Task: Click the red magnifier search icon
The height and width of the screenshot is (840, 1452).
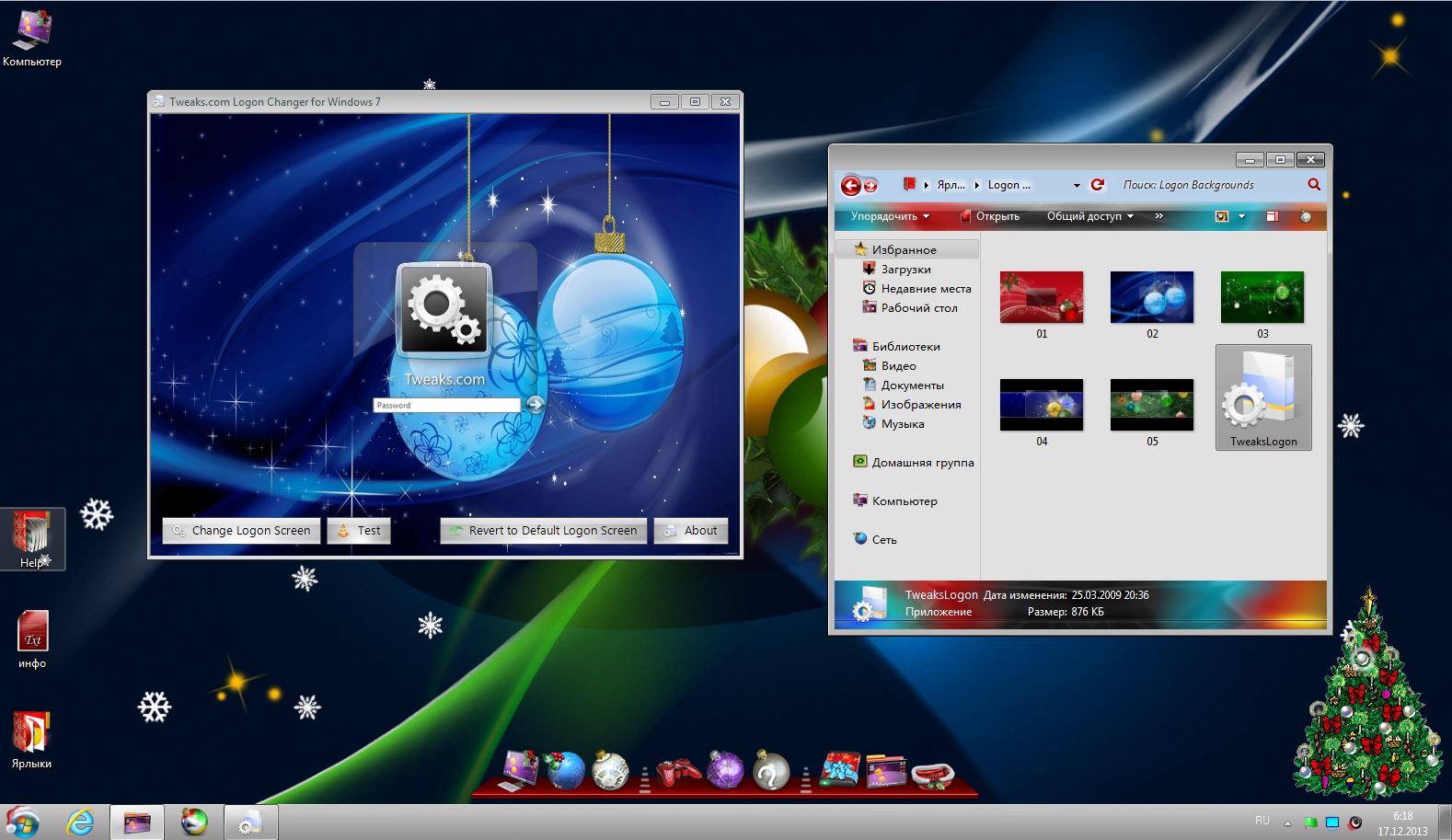Action: [x=1314, y=185]
